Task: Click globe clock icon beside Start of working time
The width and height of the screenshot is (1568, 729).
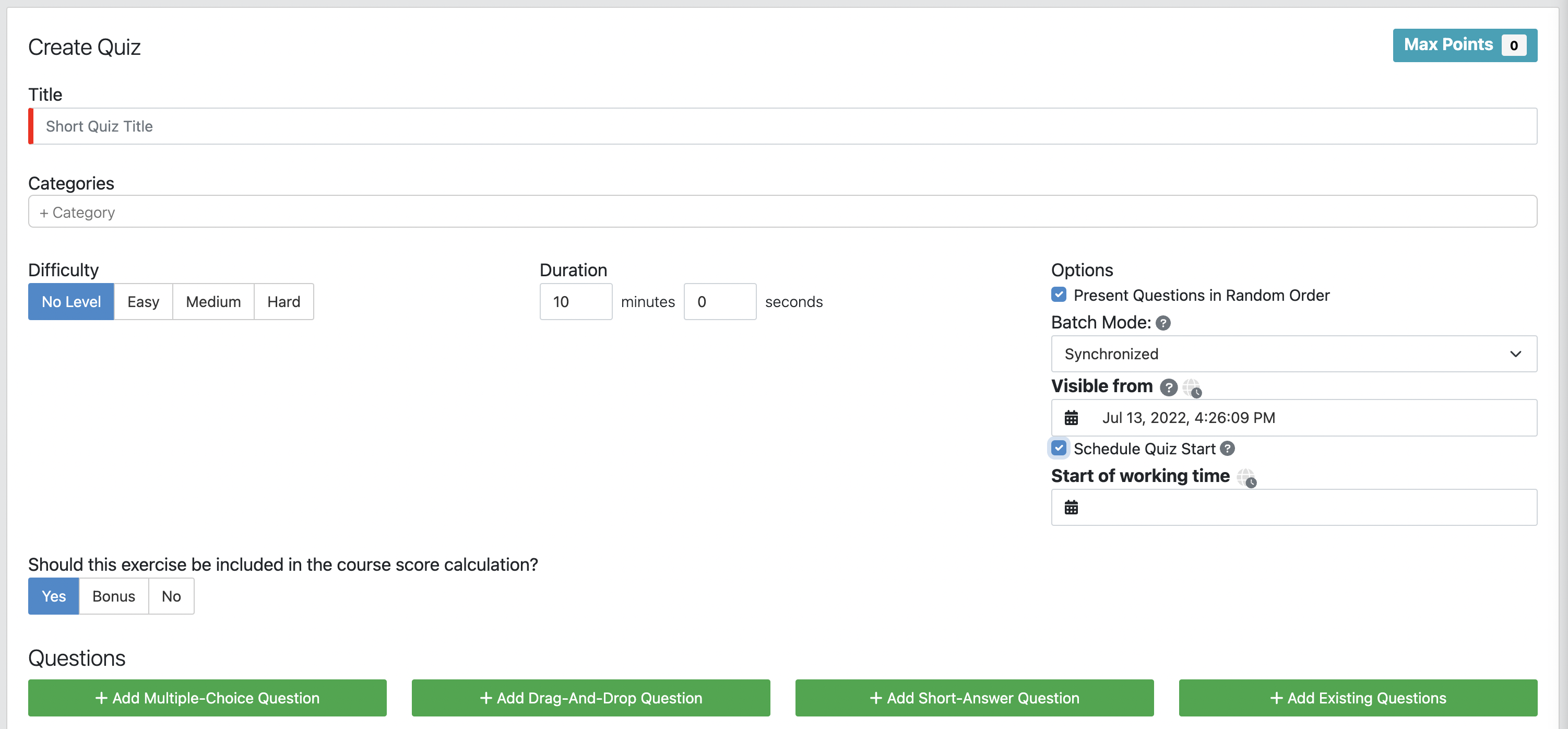Action: [x=1246, y=477]
